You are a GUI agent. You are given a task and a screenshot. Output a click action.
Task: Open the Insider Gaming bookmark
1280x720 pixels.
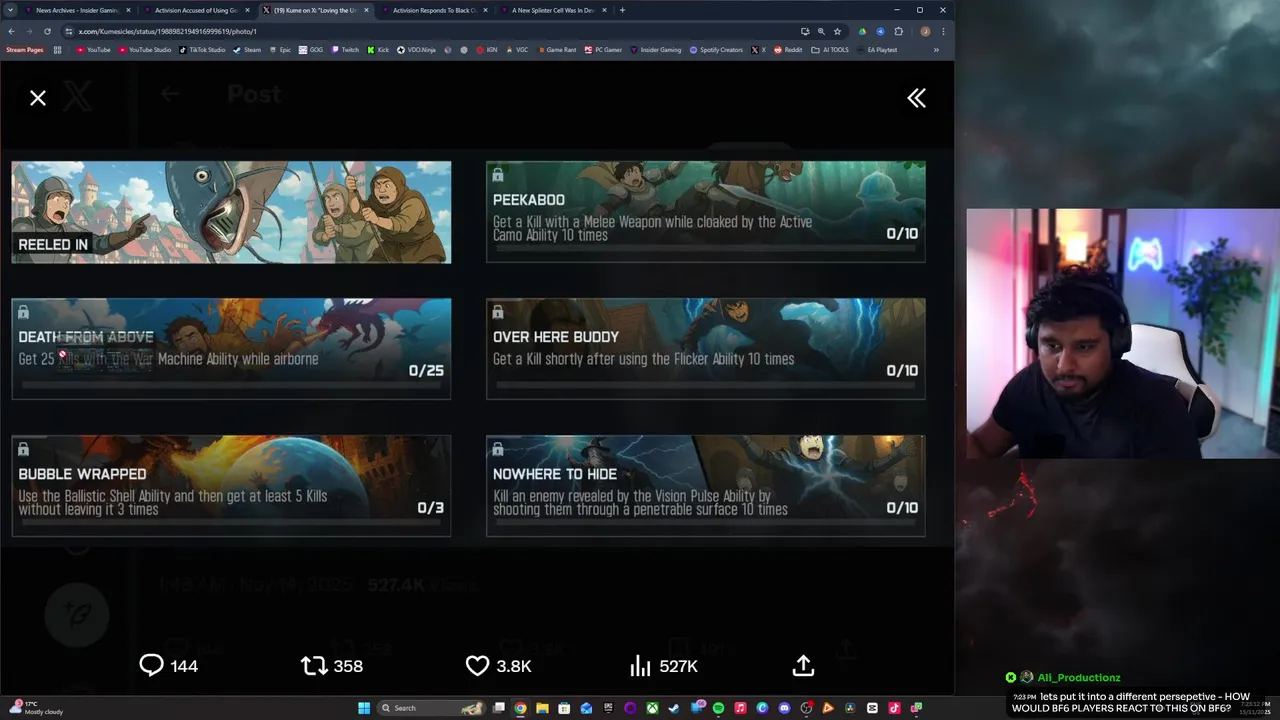pyautogui.click(x=655, y=49)
